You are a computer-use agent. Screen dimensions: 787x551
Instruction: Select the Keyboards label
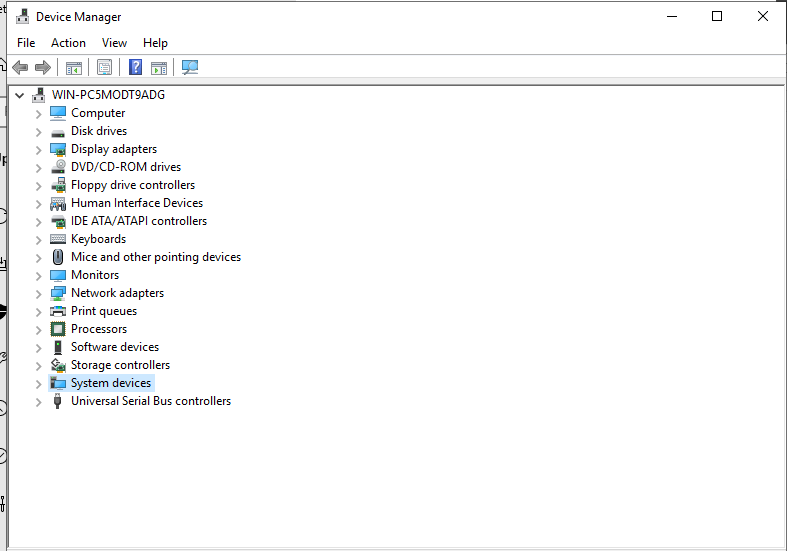coord(98,239)
